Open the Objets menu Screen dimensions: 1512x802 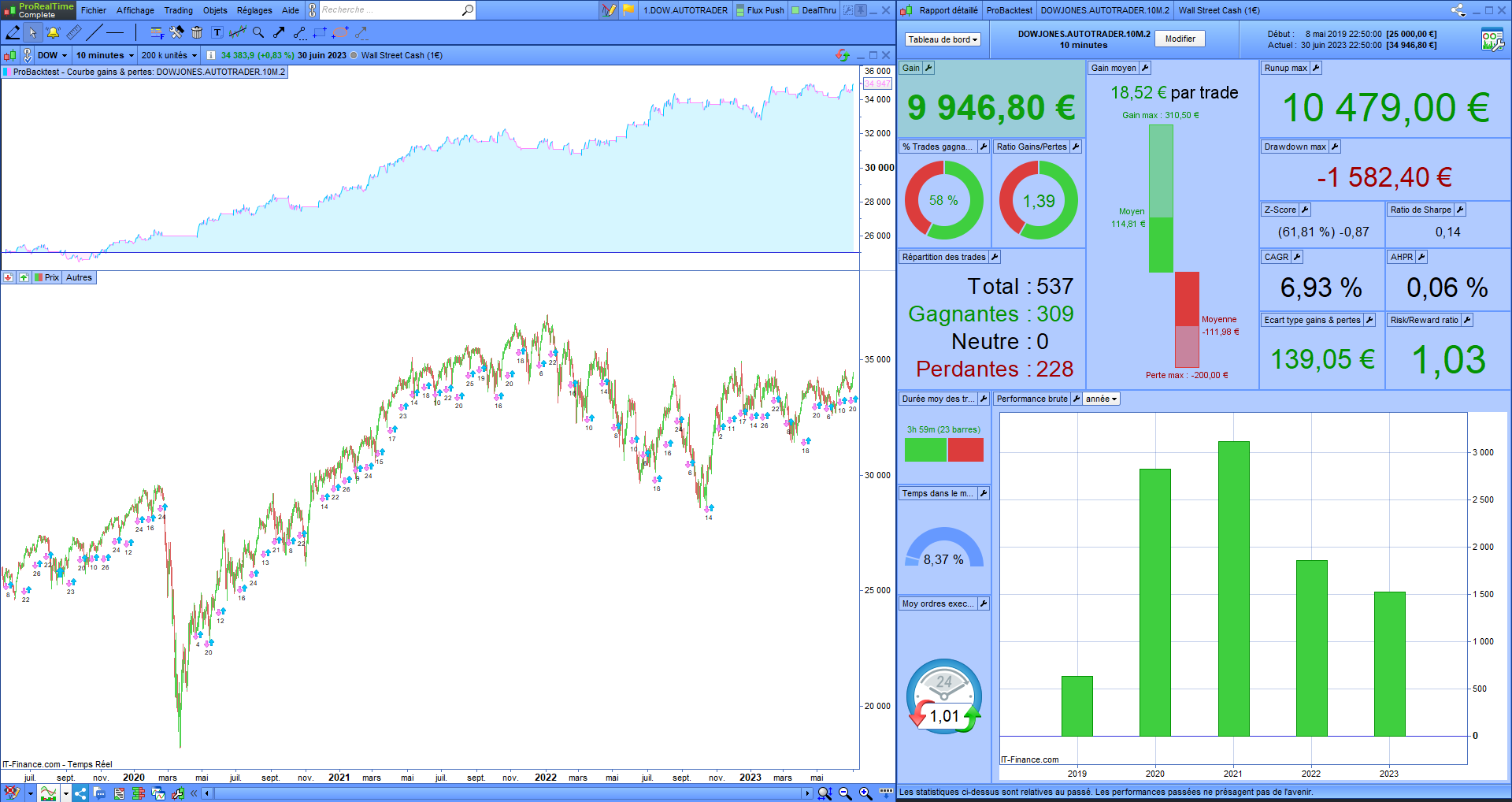[215, 10]
